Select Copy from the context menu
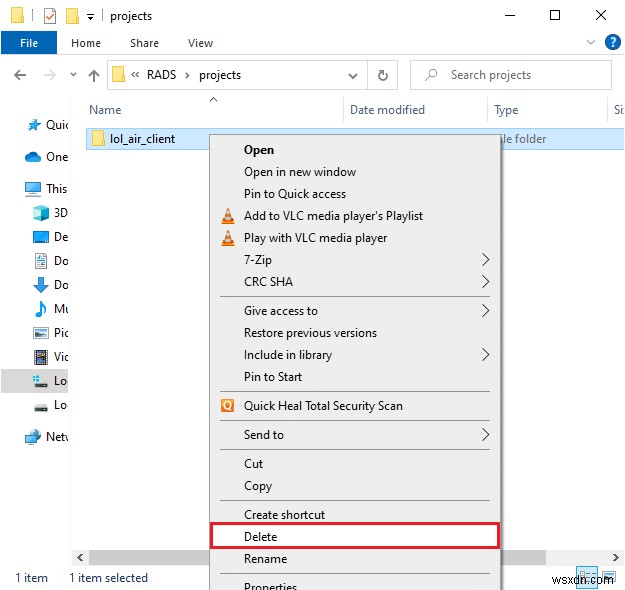 point(258,486)
